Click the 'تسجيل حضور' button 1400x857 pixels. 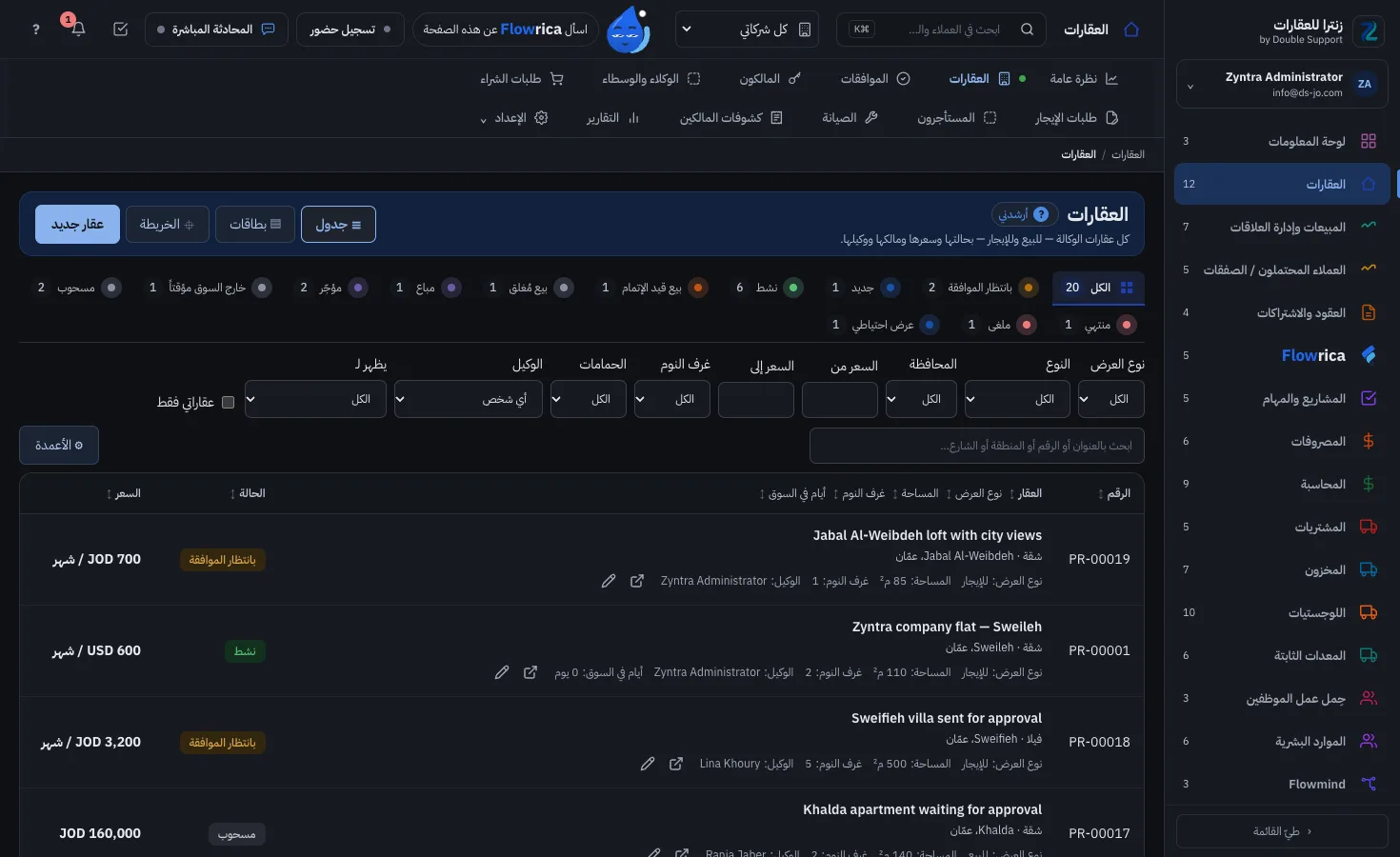point(350,30)
